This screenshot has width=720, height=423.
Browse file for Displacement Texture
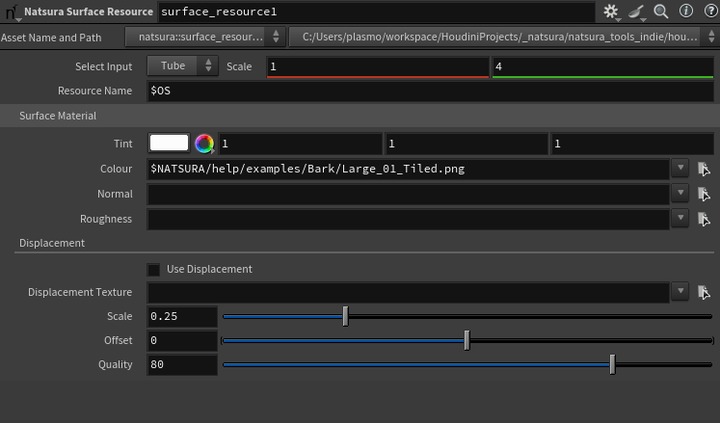704,292
